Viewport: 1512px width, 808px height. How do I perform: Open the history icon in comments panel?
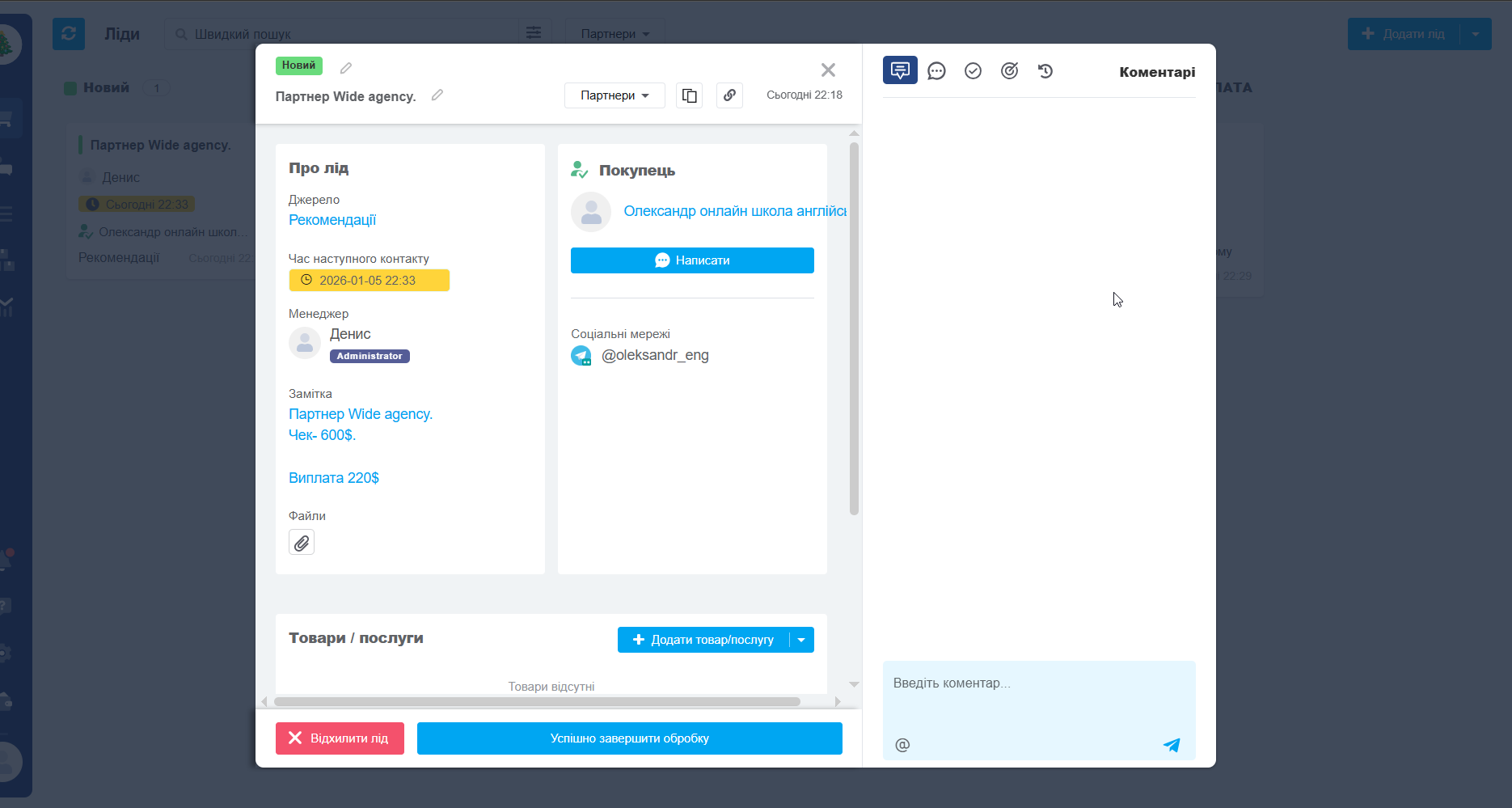pos(1045,71)
